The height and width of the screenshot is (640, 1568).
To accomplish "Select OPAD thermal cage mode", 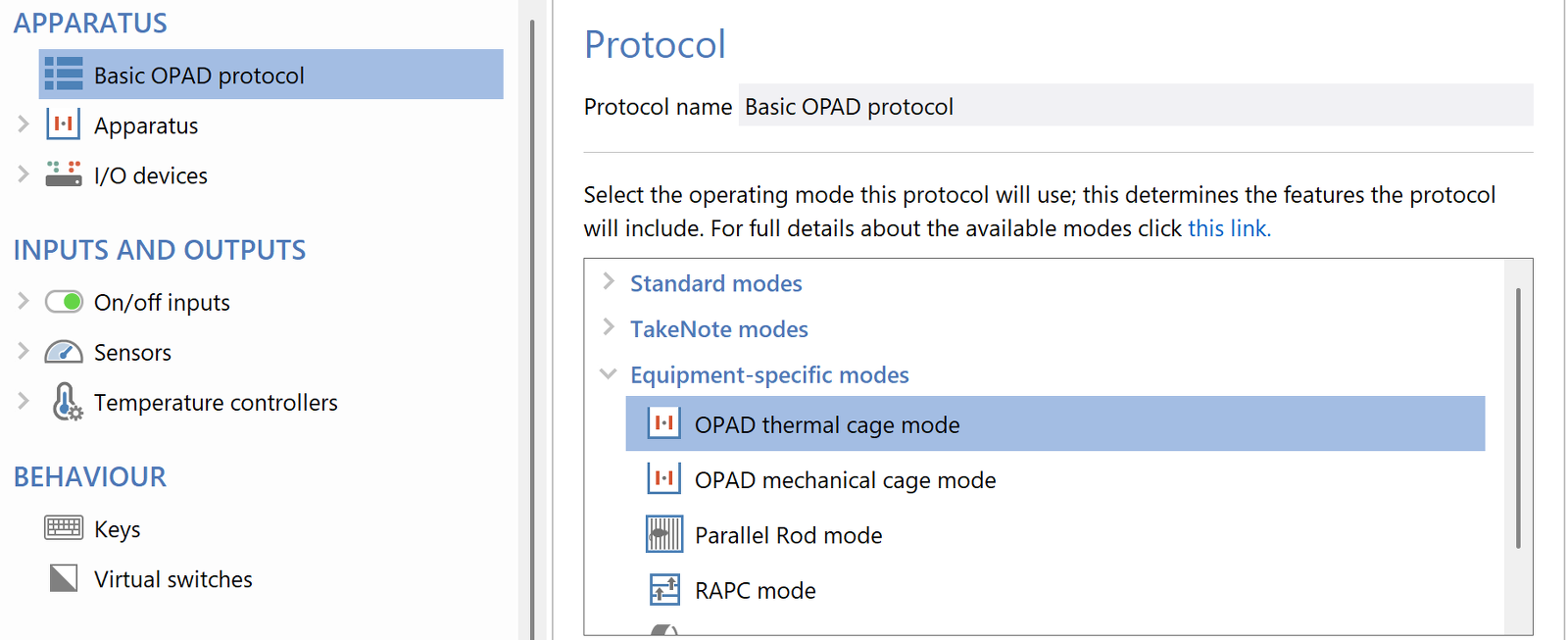I will [x=827, y=424].
